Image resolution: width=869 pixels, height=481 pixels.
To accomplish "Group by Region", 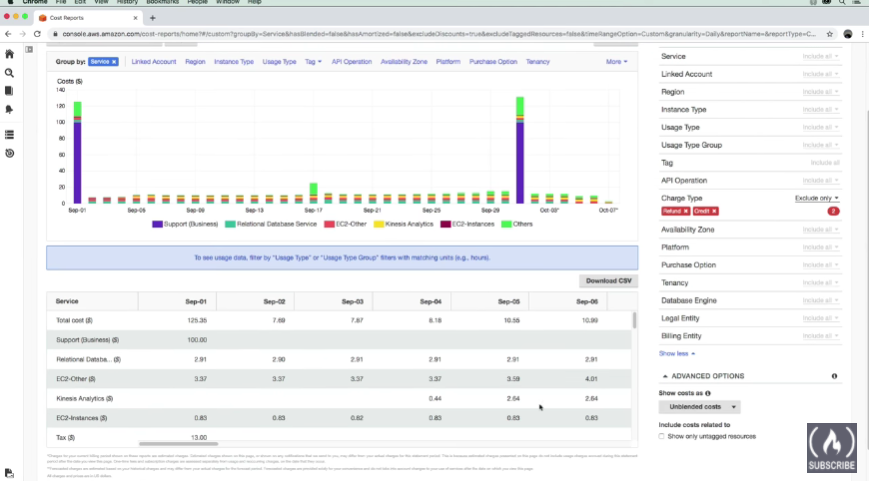I will [x=195, y=62].
